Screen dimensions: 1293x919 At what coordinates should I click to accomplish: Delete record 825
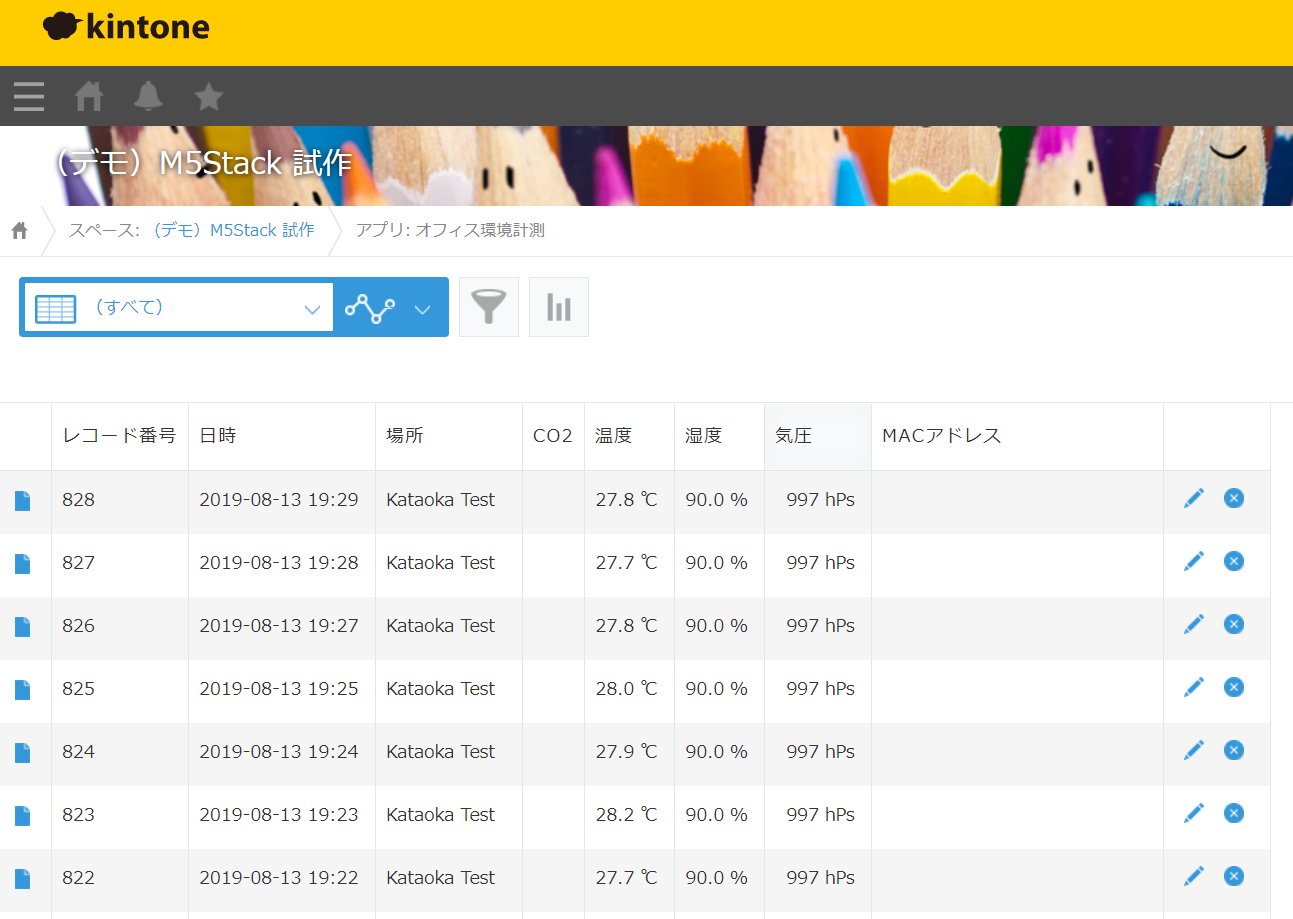click(x=1234, y=687)
